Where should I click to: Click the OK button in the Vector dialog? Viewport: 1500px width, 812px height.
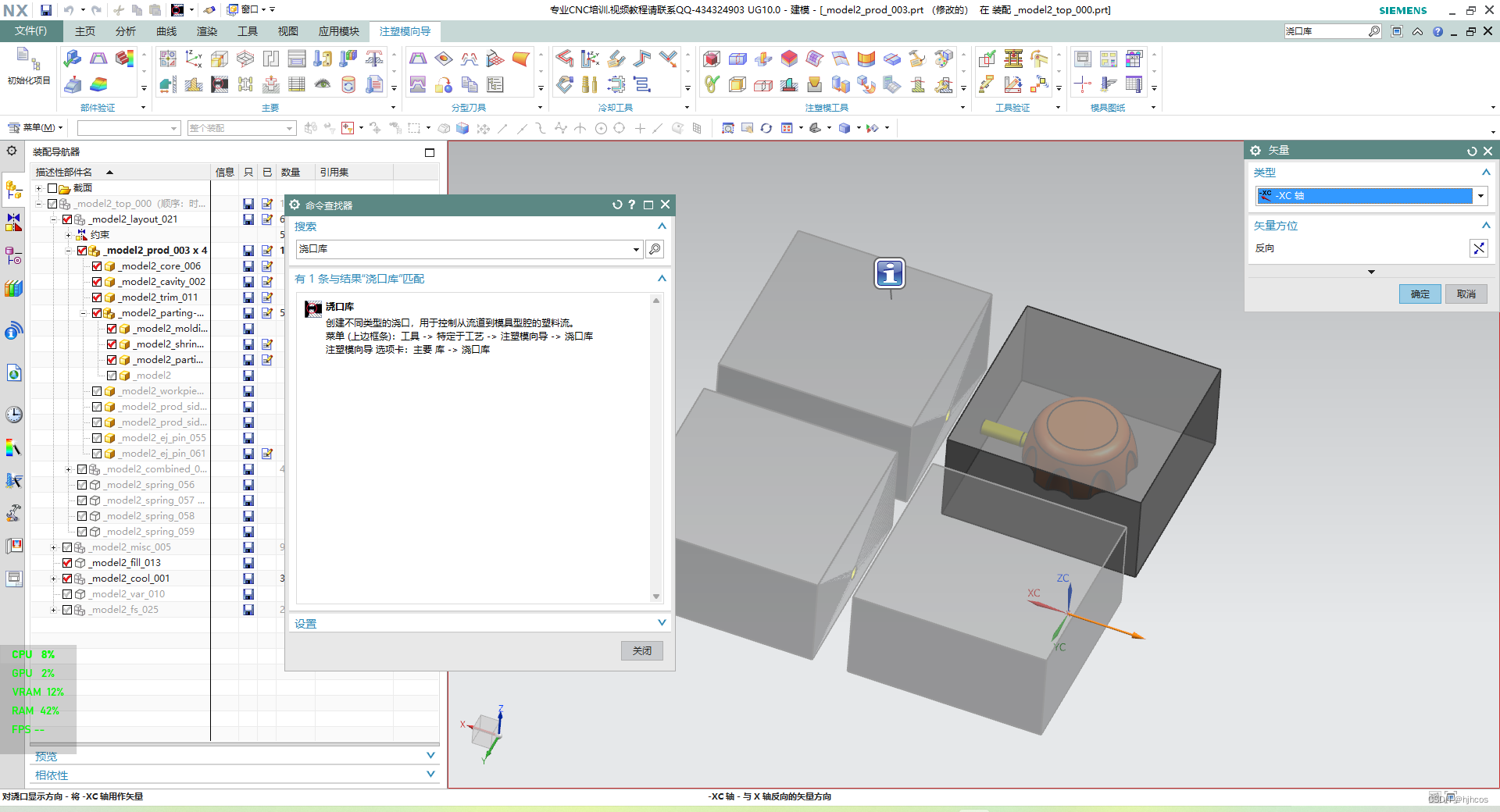tap(1420, 294)
